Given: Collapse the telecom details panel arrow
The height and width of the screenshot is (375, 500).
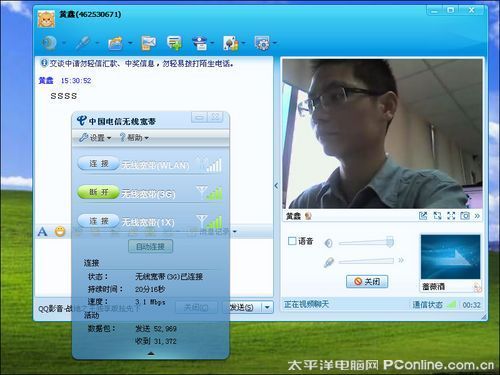Looking at the screenshot, I should coord(151,353).
